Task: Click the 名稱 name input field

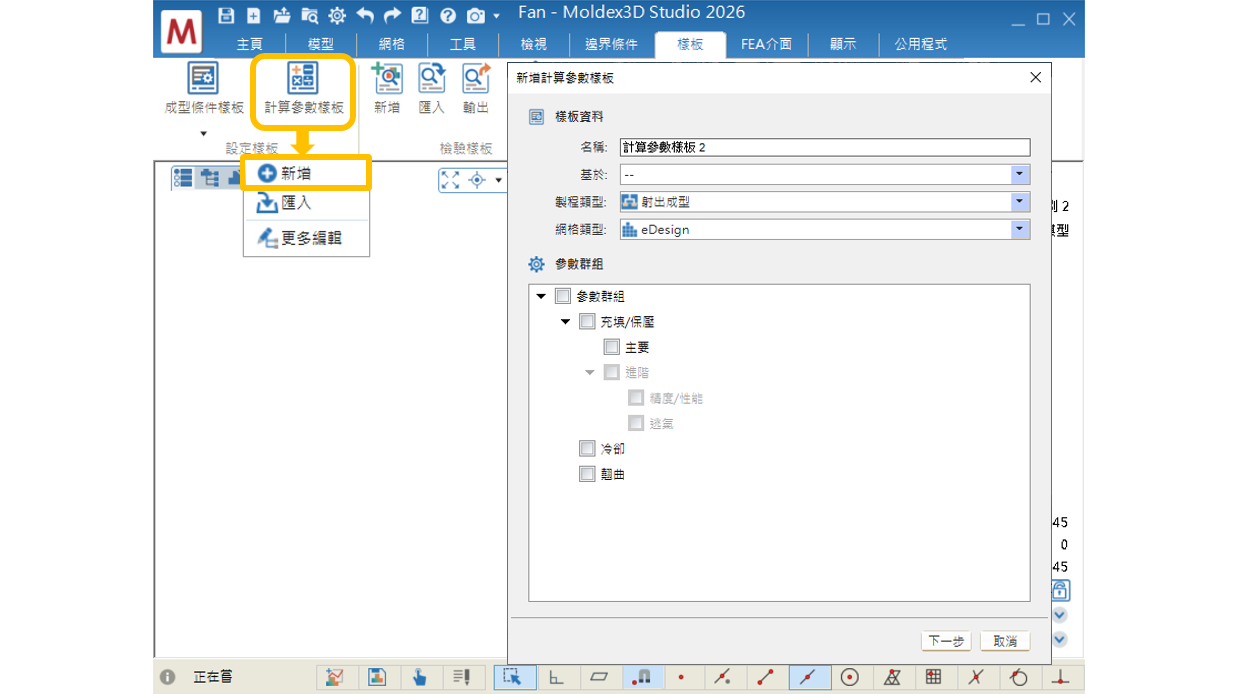Action: pos(824,147)
